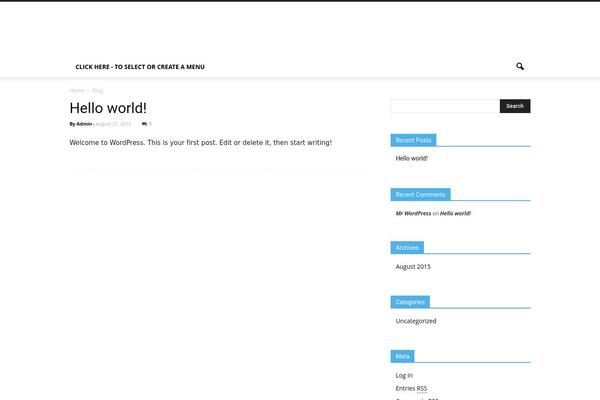
Task: Select the Archives widget heading
Action: pos(407,247)
